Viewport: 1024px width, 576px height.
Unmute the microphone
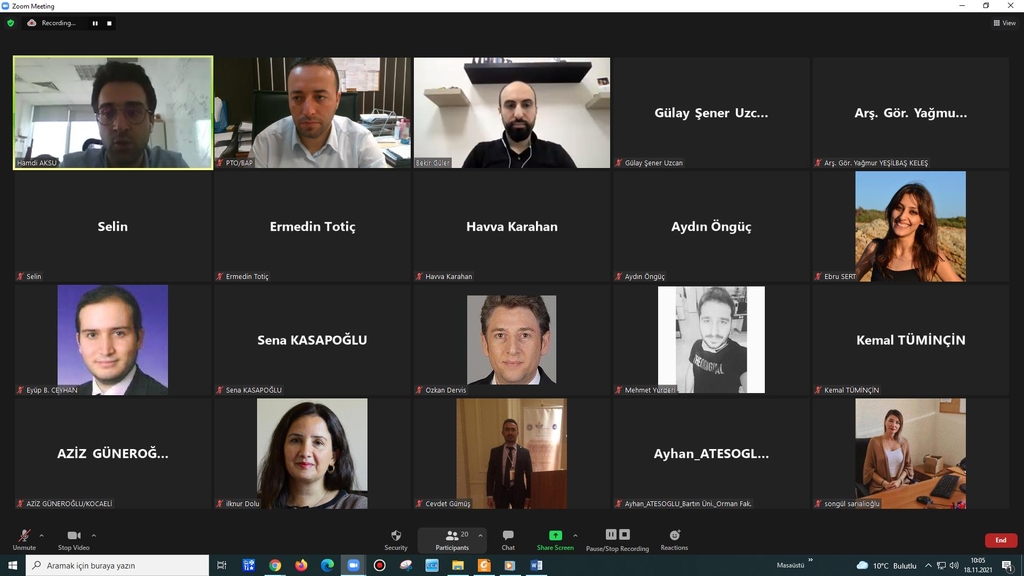coord(24,539)
